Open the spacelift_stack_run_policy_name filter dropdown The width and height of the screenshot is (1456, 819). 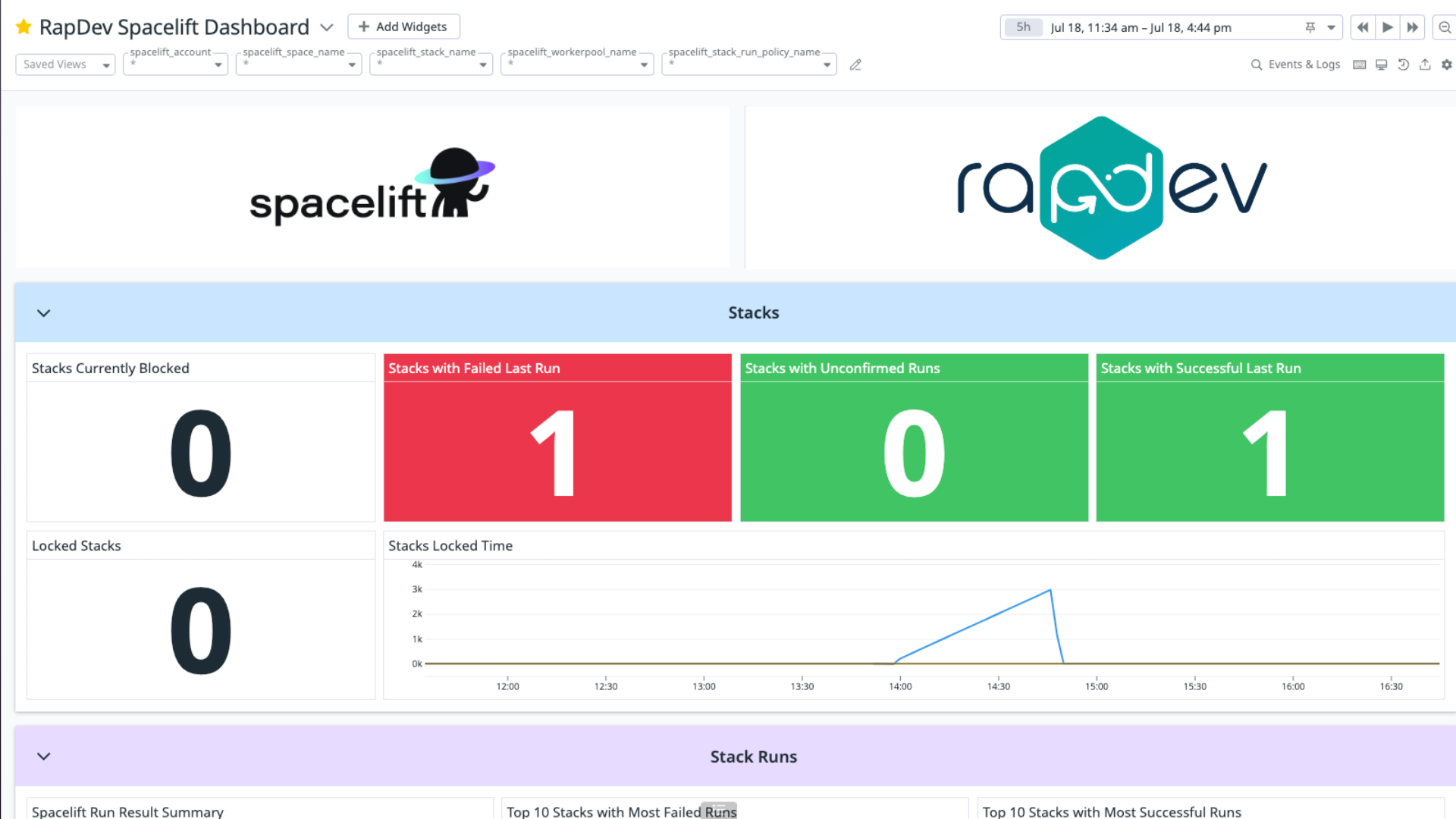[x=748, y=64]
